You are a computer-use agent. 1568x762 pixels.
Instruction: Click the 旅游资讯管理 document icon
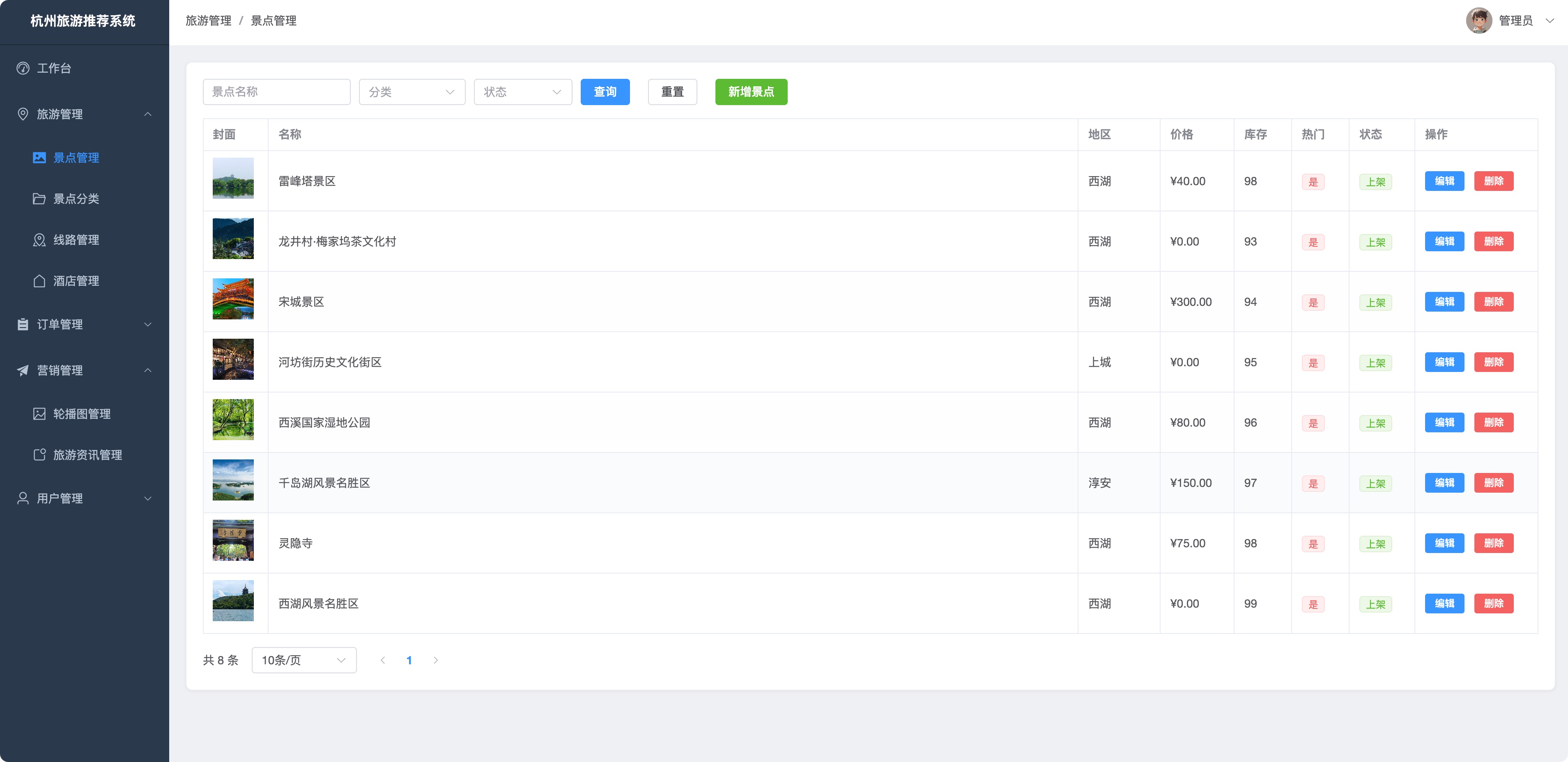(x=39, y=454)
